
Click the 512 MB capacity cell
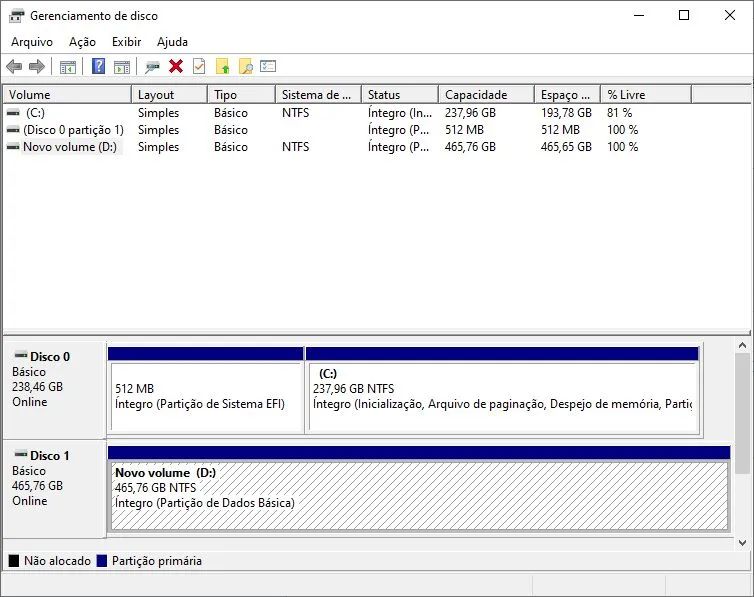[x=465, y=130]
